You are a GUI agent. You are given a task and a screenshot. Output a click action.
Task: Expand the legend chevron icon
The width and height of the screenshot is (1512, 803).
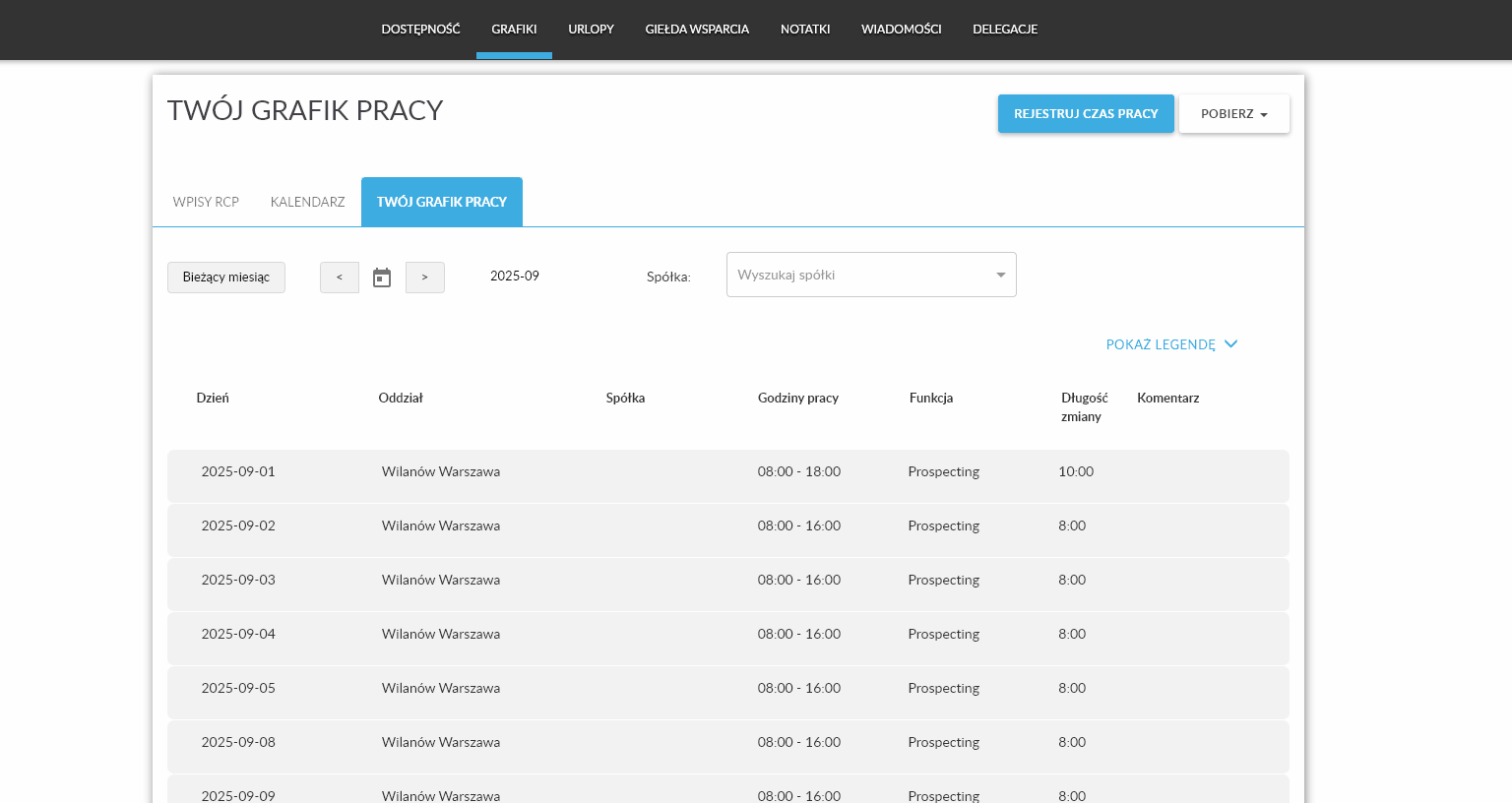[x=1230, y=344]
